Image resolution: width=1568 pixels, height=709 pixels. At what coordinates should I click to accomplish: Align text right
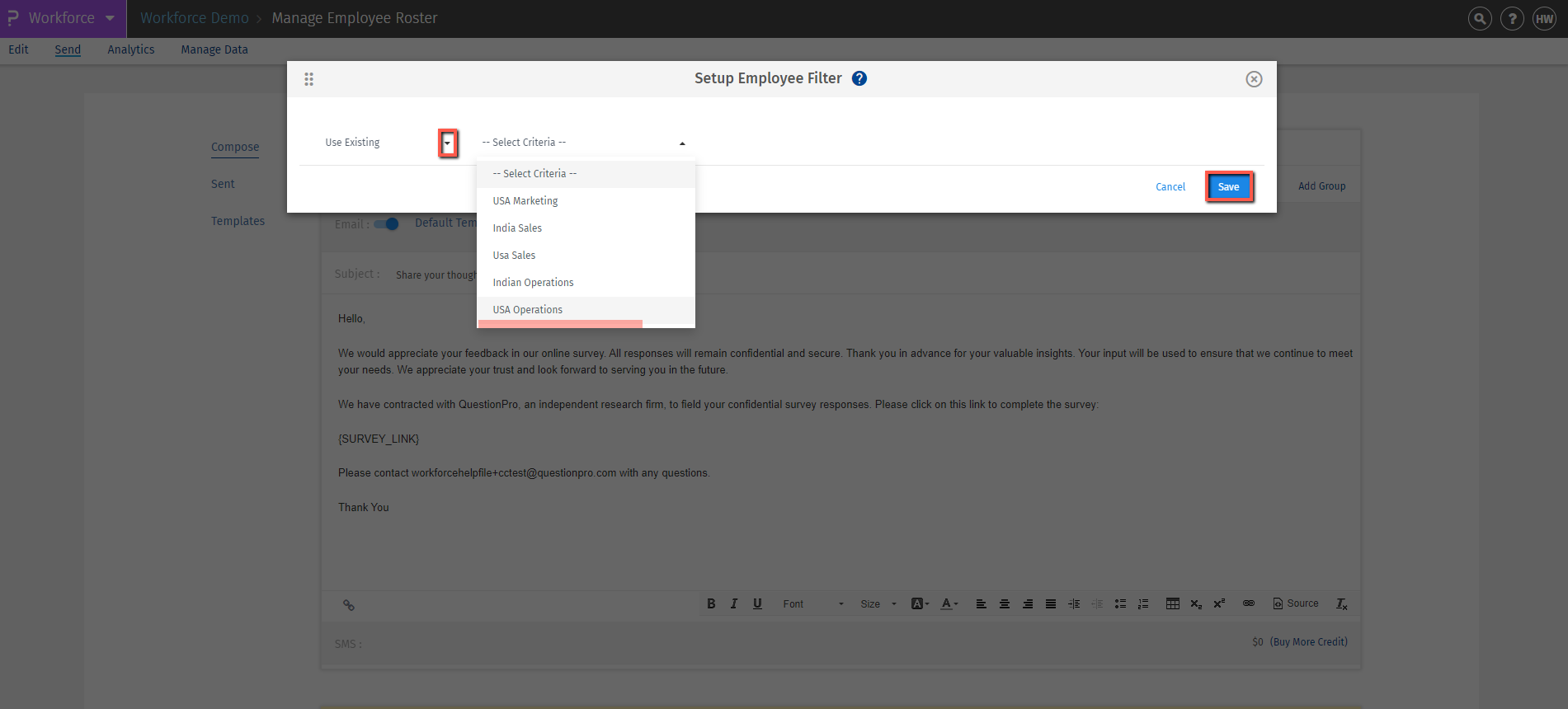click(x=1028, y=603)
